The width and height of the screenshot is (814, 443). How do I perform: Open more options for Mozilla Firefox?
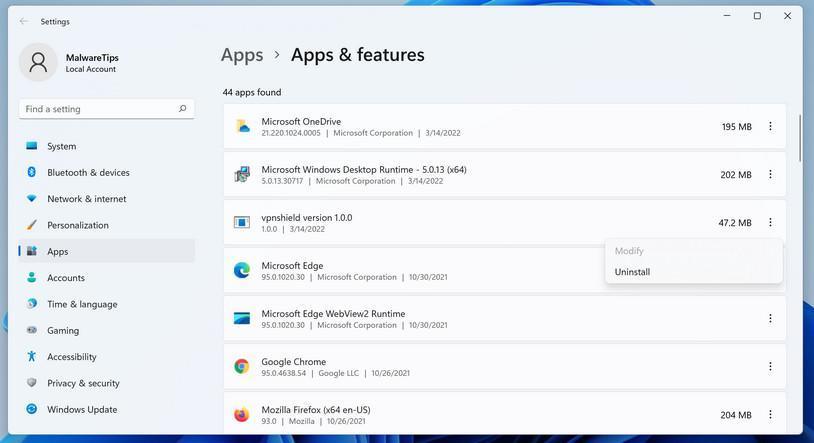pyautogui.click(x=770, y=414)
